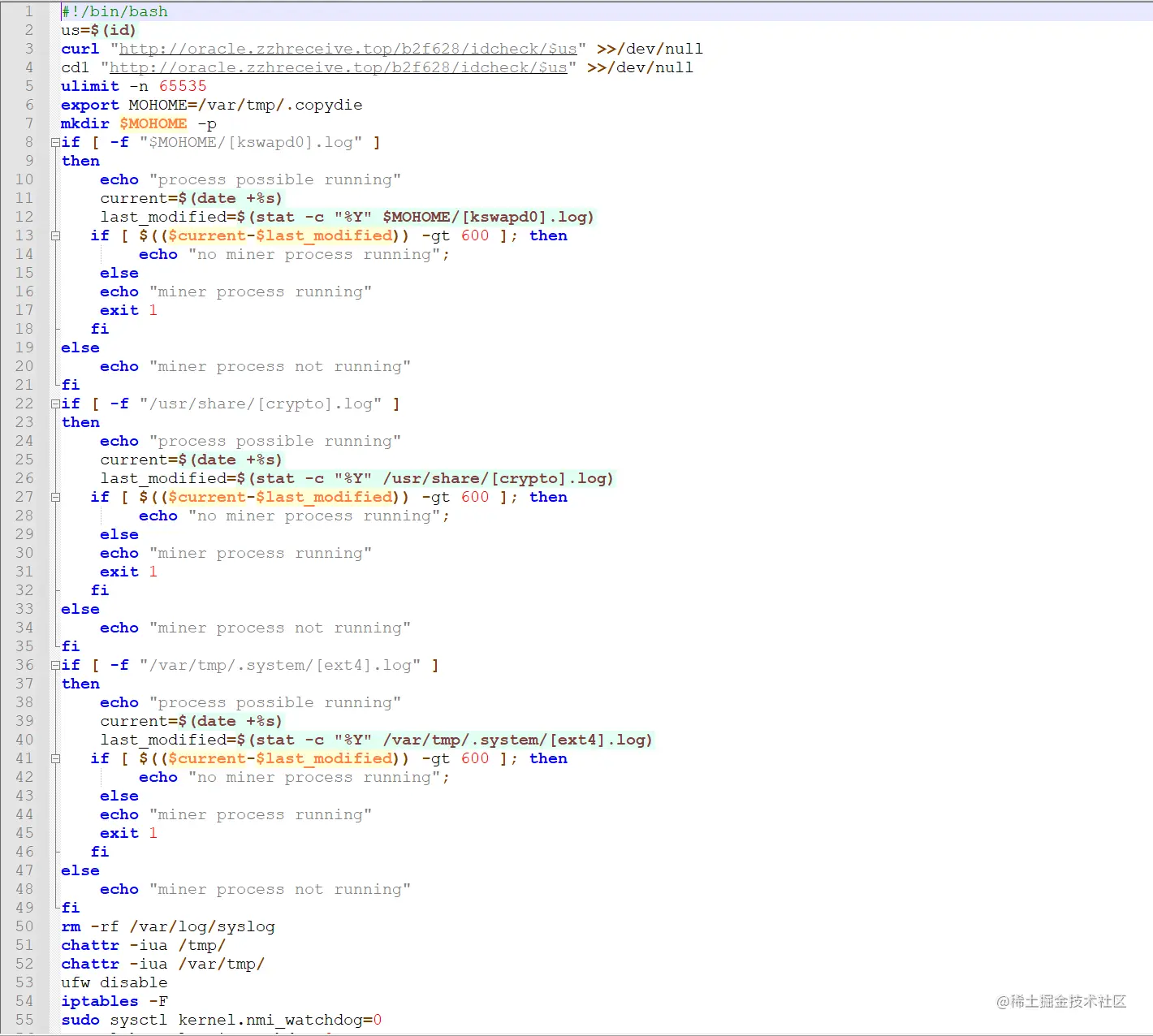Click the #!/bin/bash shebang on line 1

(114, 11)
